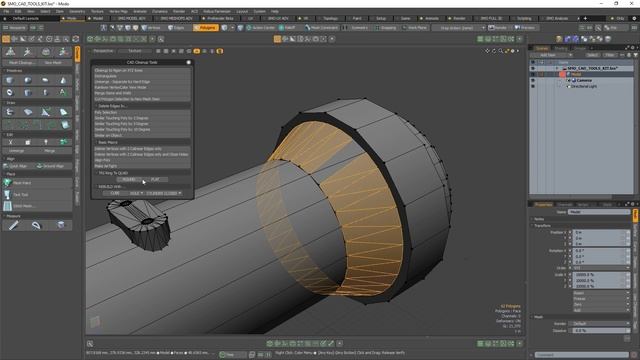
Task: Click the Preview icon in top toolbar
Action: coord(518,28)
